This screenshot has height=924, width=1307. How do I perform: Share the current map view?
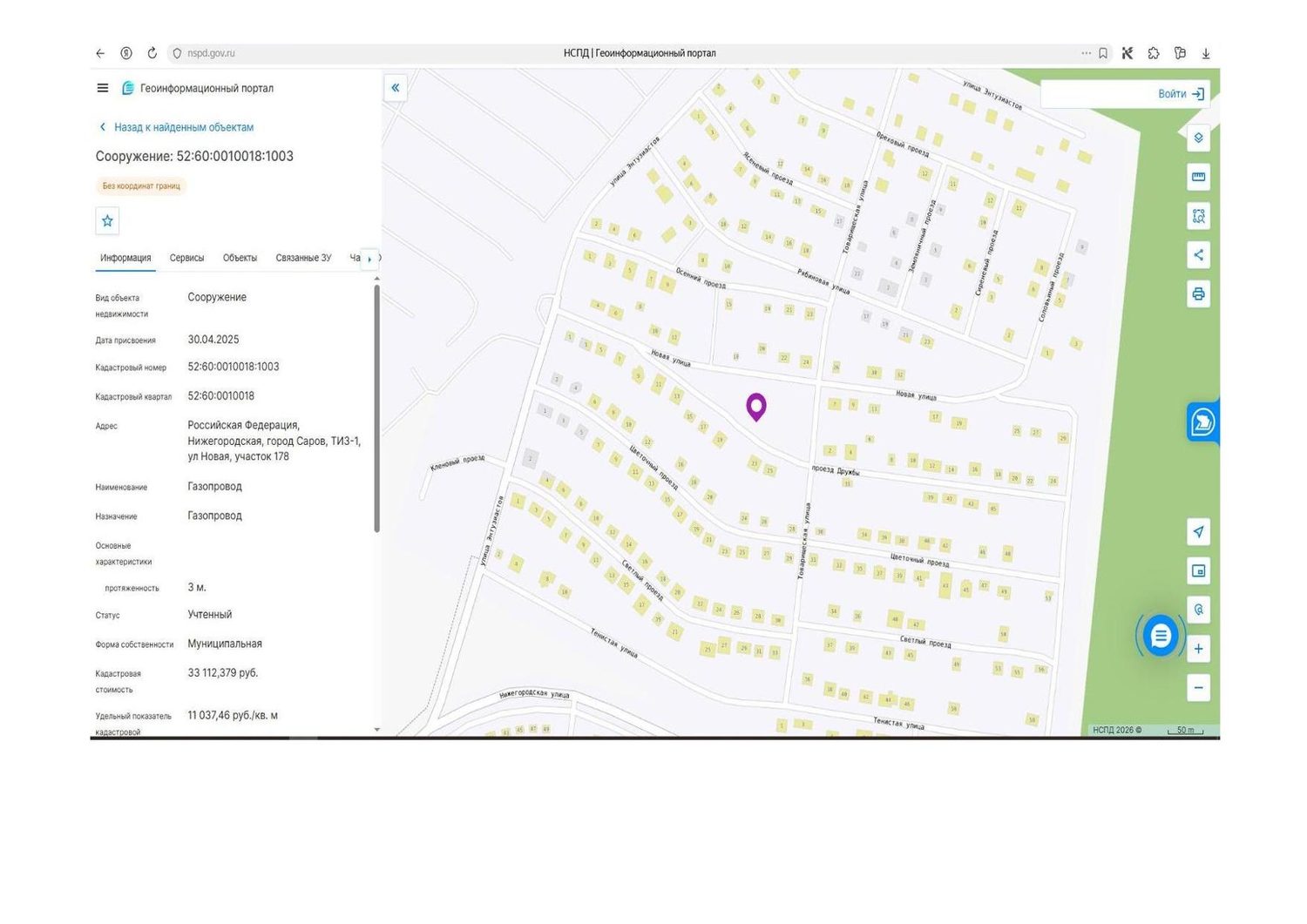(1198, 255)
